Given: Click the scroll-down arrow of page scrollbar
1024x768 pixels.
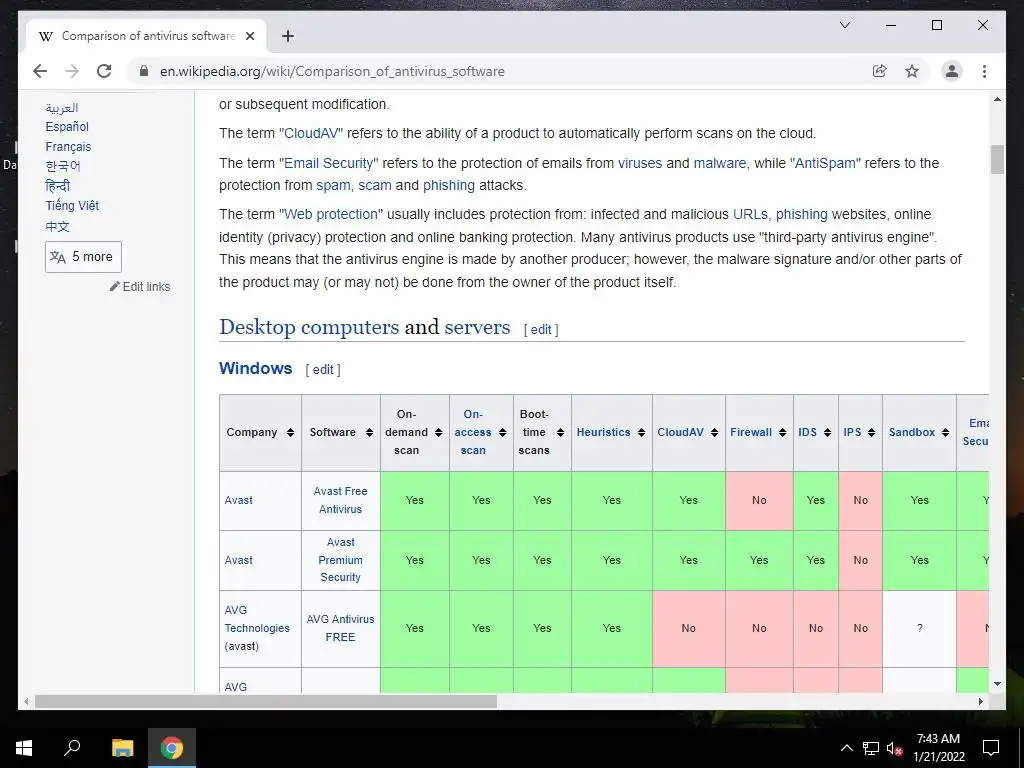Looking at the screenshot, I should click(x=997, y=684).
